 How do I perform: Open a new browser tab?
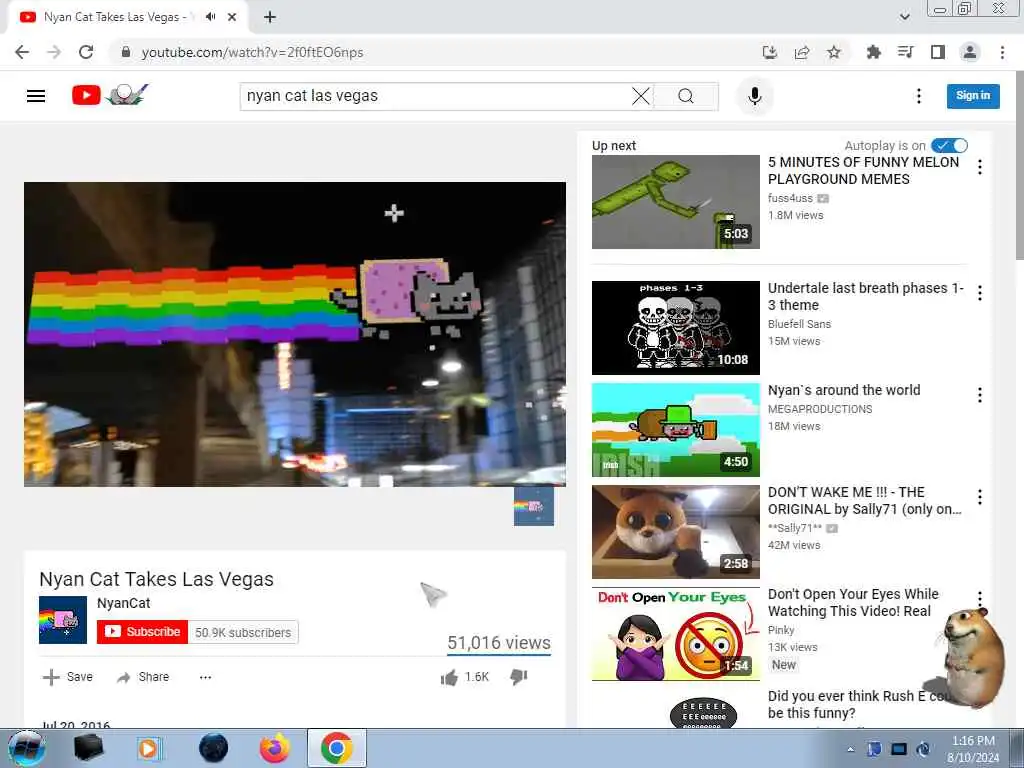click(x=270, y=17)
